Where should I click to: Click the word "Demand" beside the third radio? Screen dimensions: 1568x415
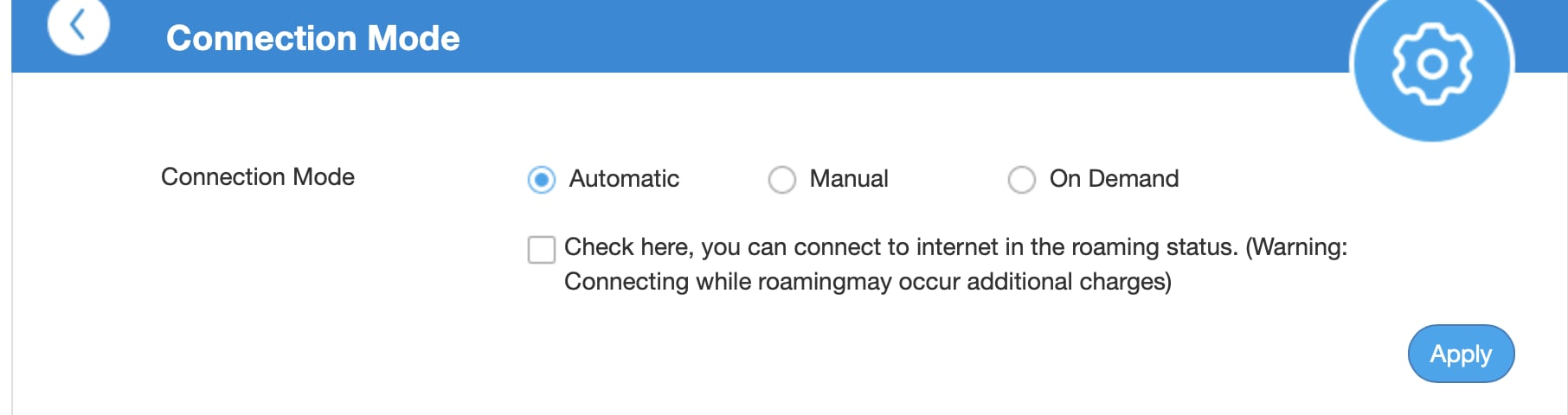click(1134, 179)
